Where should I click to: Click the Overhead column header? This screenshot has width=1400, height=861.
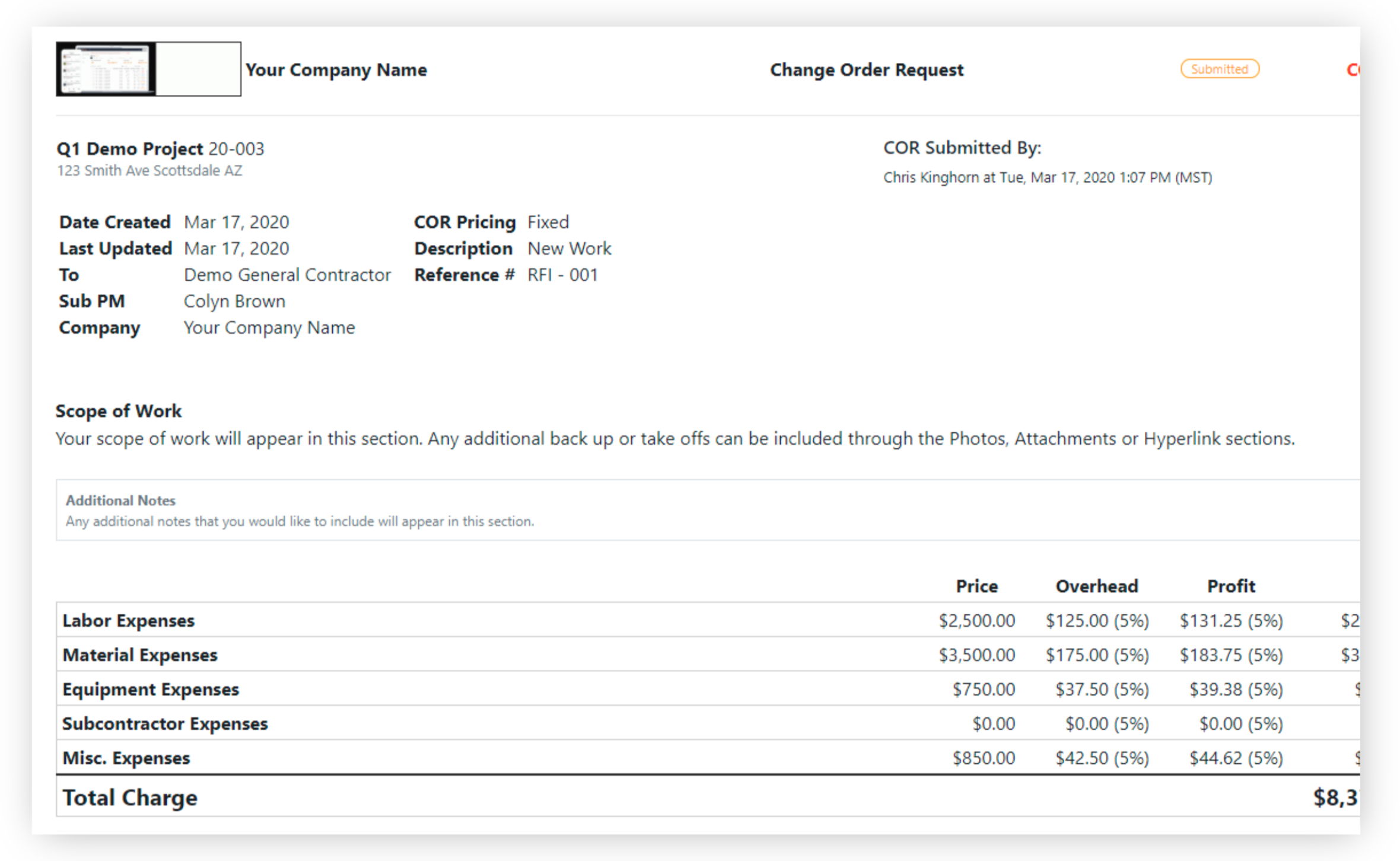[1096, 586]
